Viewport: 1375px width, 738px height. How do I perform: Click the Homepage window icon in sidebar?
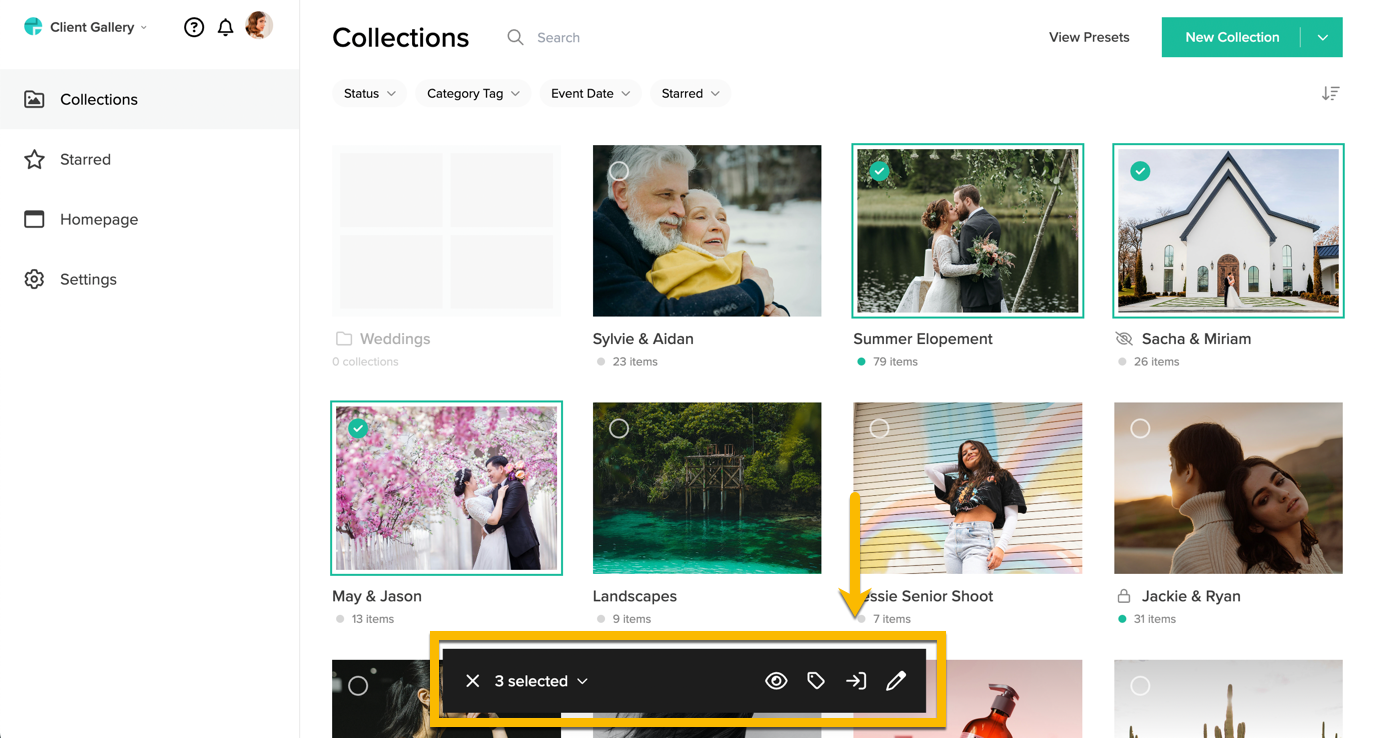point(34,219)
